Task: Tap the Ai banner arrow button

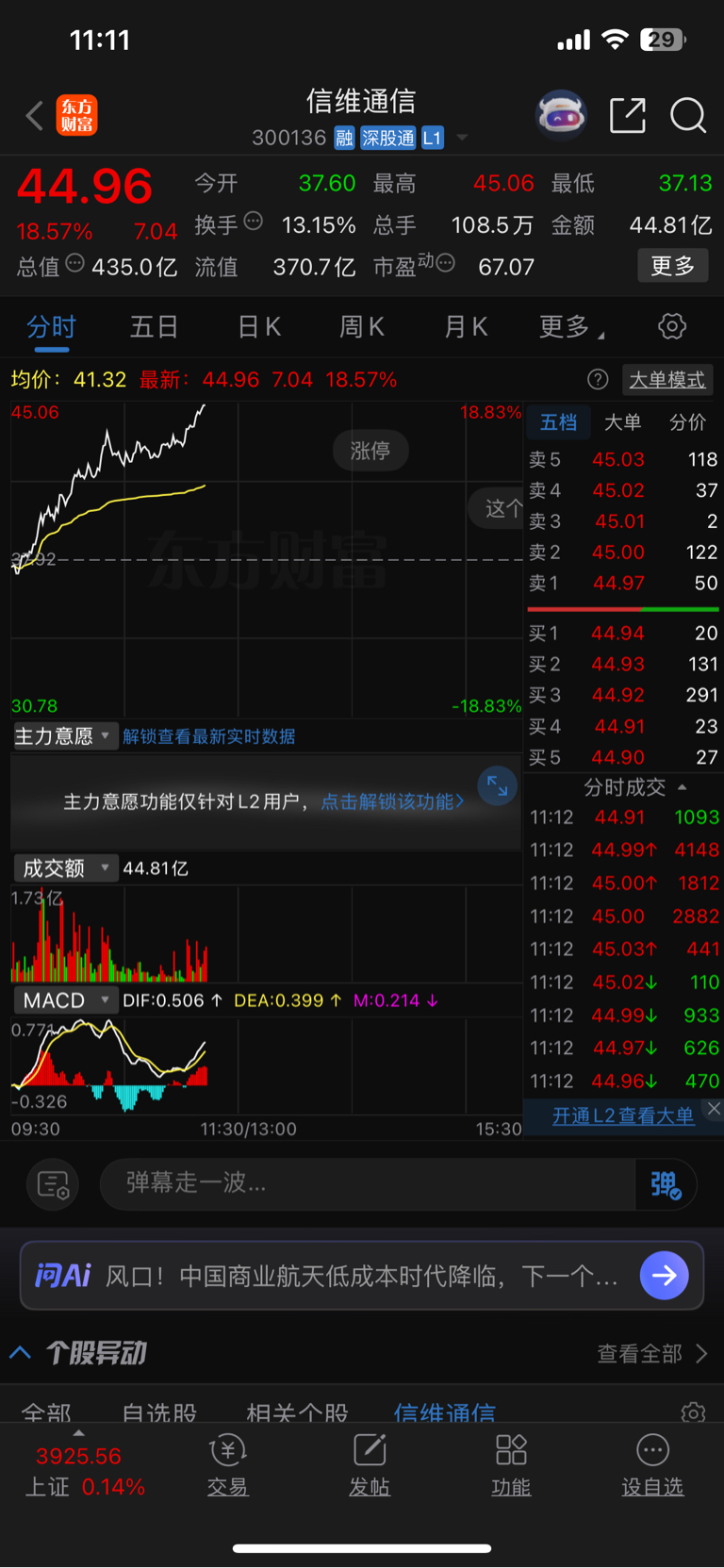Action: point(665,1276)
